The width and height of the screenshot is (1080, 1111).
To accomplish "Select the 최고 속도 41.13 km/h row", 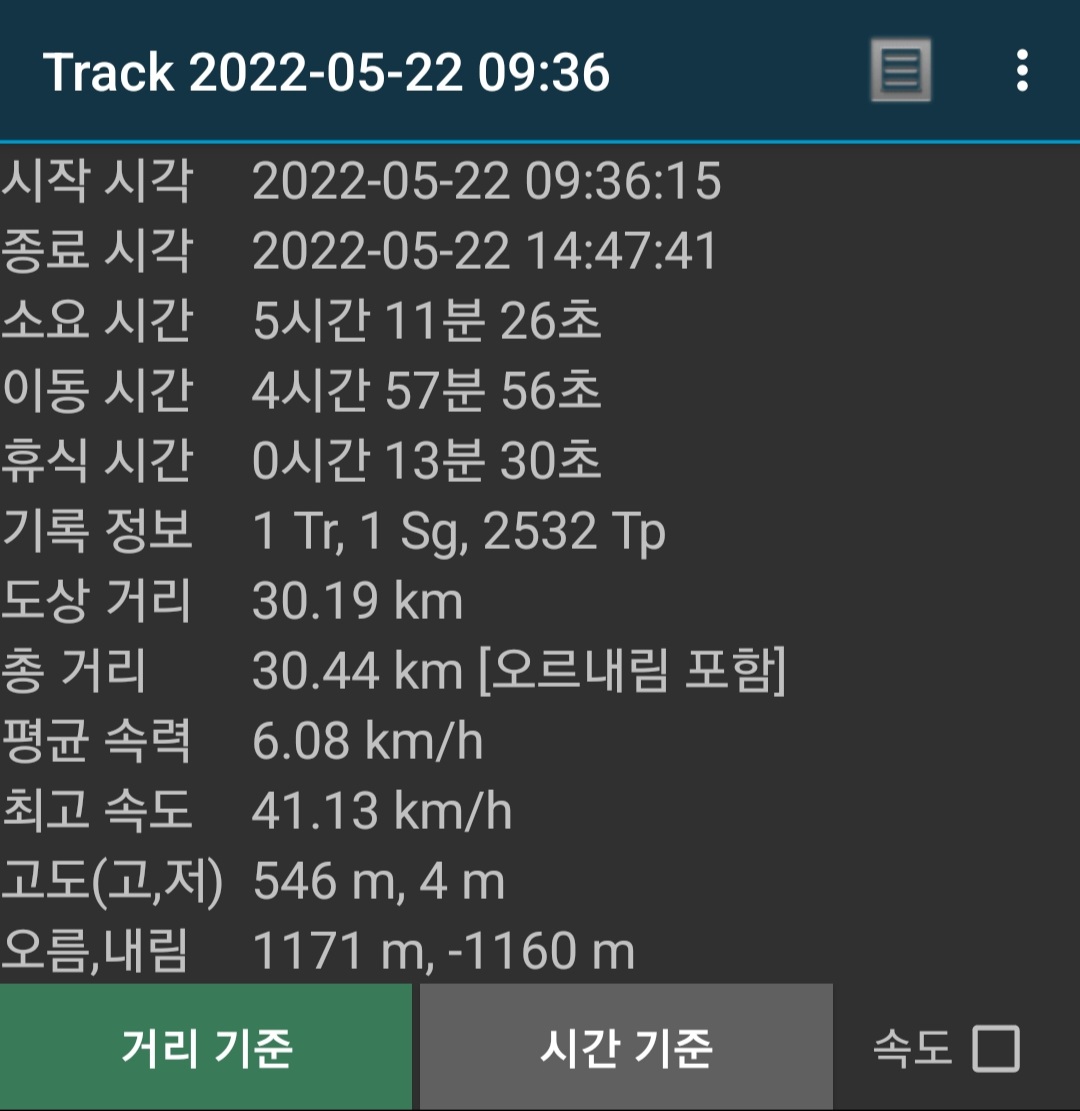I will point(540,811).
